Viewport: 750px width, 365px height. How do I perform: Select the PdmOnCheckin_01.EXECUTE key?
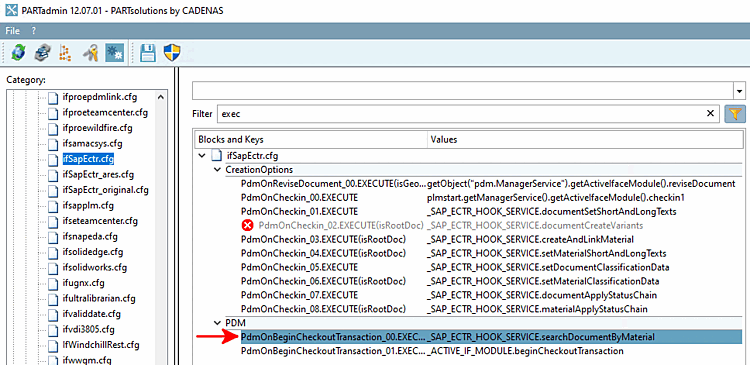(299, 211)
